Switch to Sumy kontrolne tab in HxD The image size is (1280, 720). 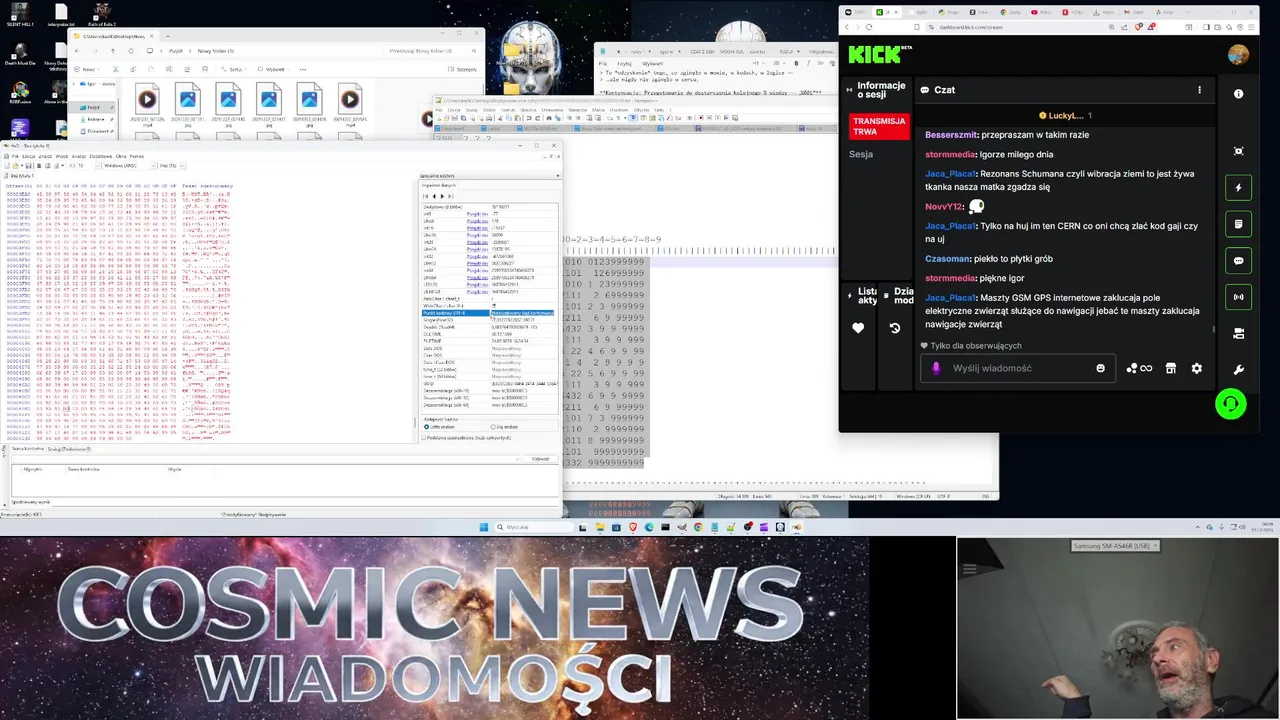[27, 449]
